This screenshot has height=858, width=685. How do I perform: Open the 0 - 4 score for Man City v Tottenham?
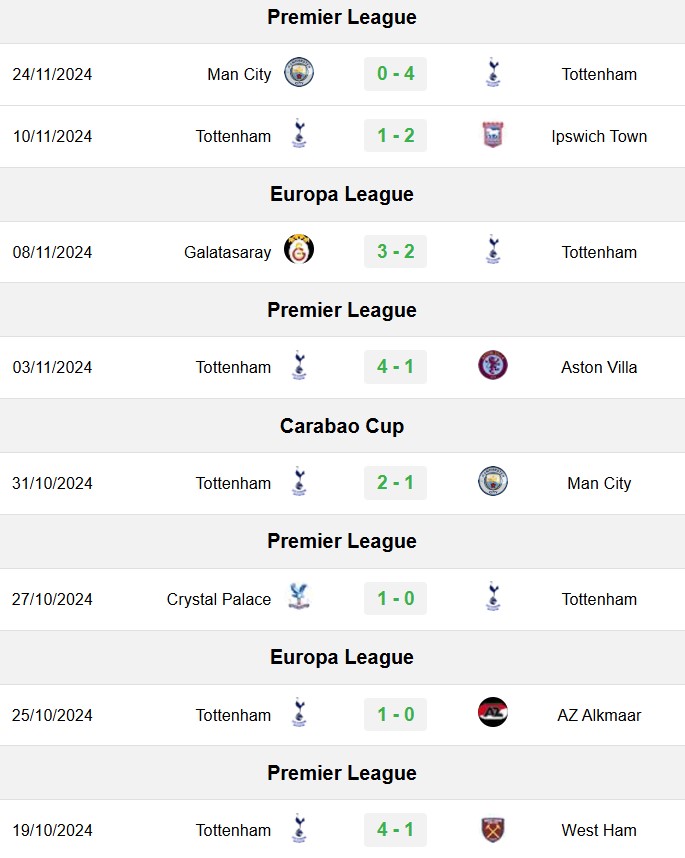(x=396, y=74)
